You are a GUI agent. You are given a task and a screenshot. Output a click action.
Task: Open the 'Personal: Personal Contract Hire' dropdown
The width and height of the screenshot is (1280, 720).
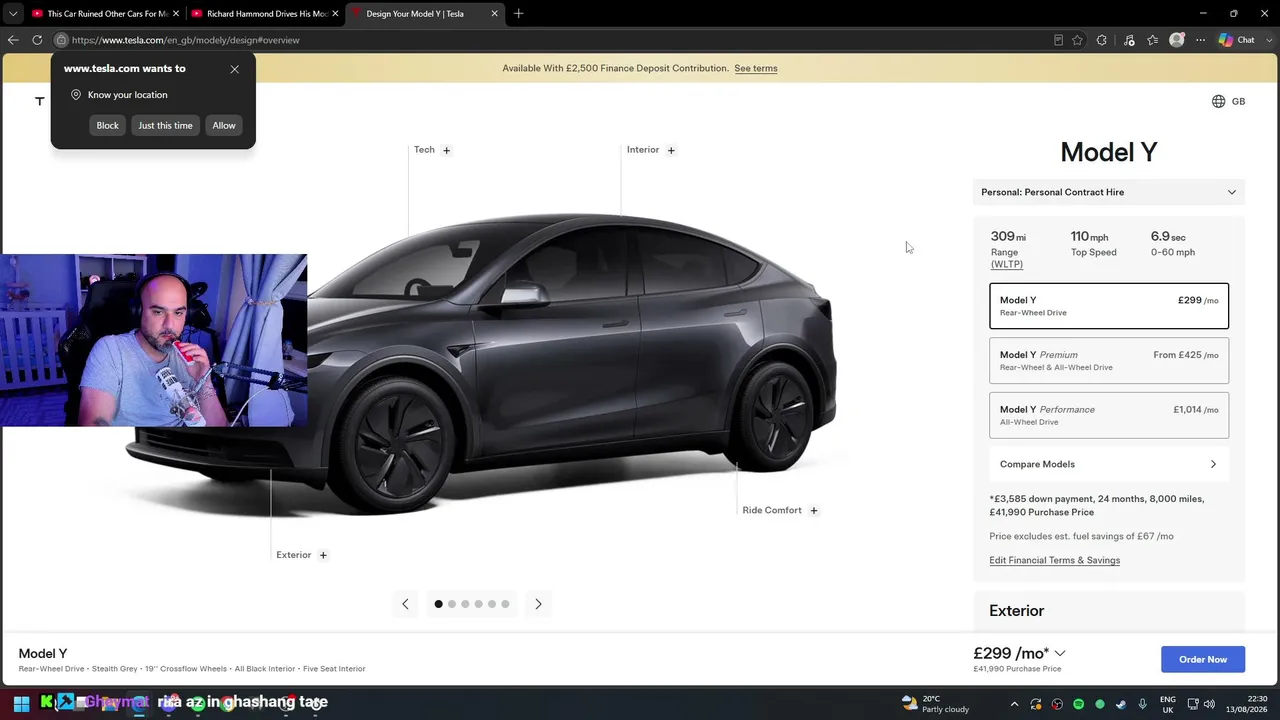(1109, 192)
